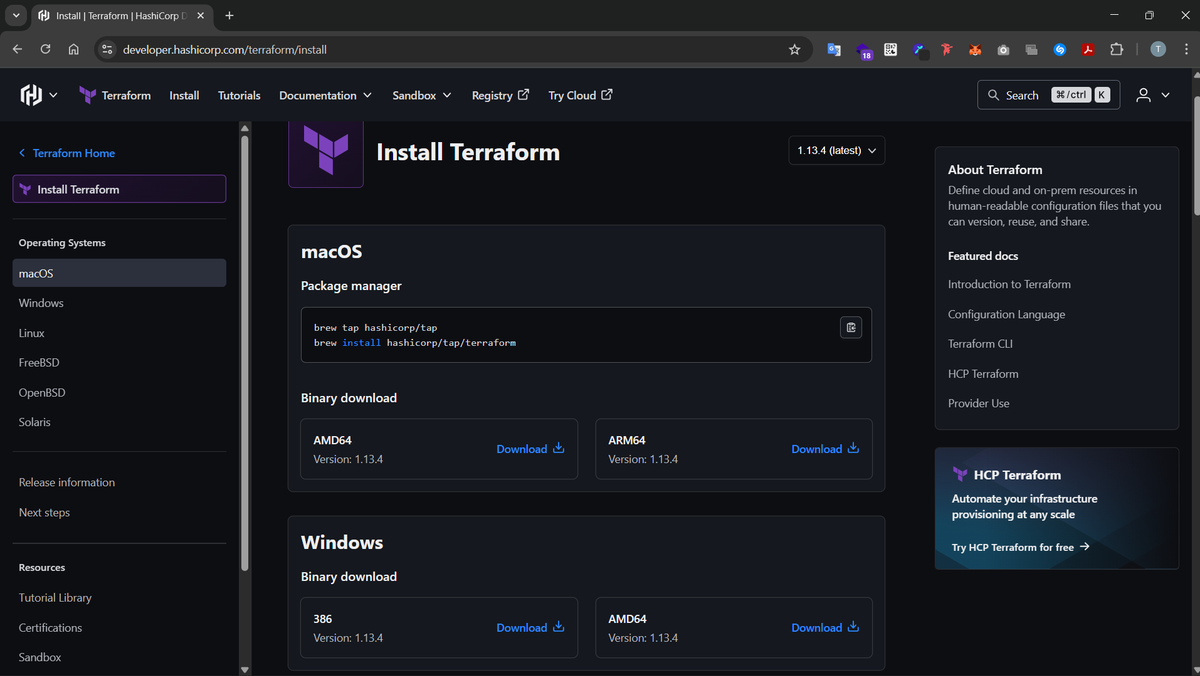Open the user account menu

tap(1152, 95)
